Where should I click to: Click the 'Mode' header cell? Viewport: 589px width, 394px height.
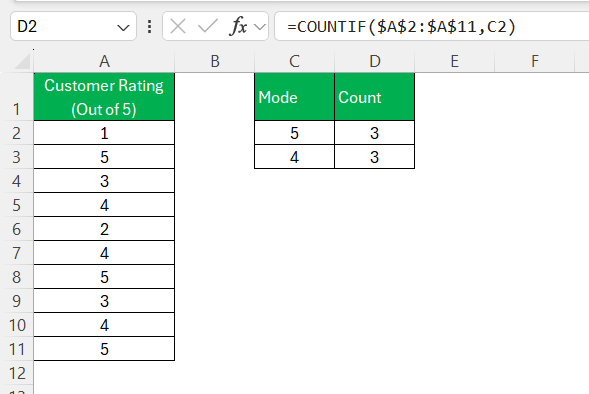[294, 97]
